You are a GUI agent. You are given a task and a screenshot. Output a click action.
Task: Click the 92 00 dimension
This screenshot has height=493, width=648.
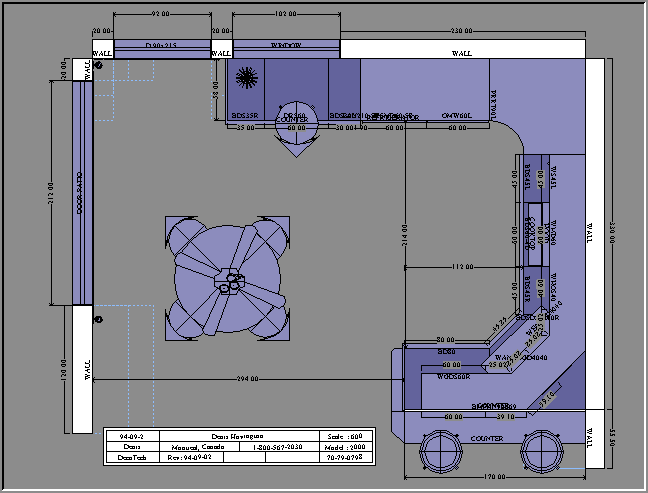(x=160, y=14)
